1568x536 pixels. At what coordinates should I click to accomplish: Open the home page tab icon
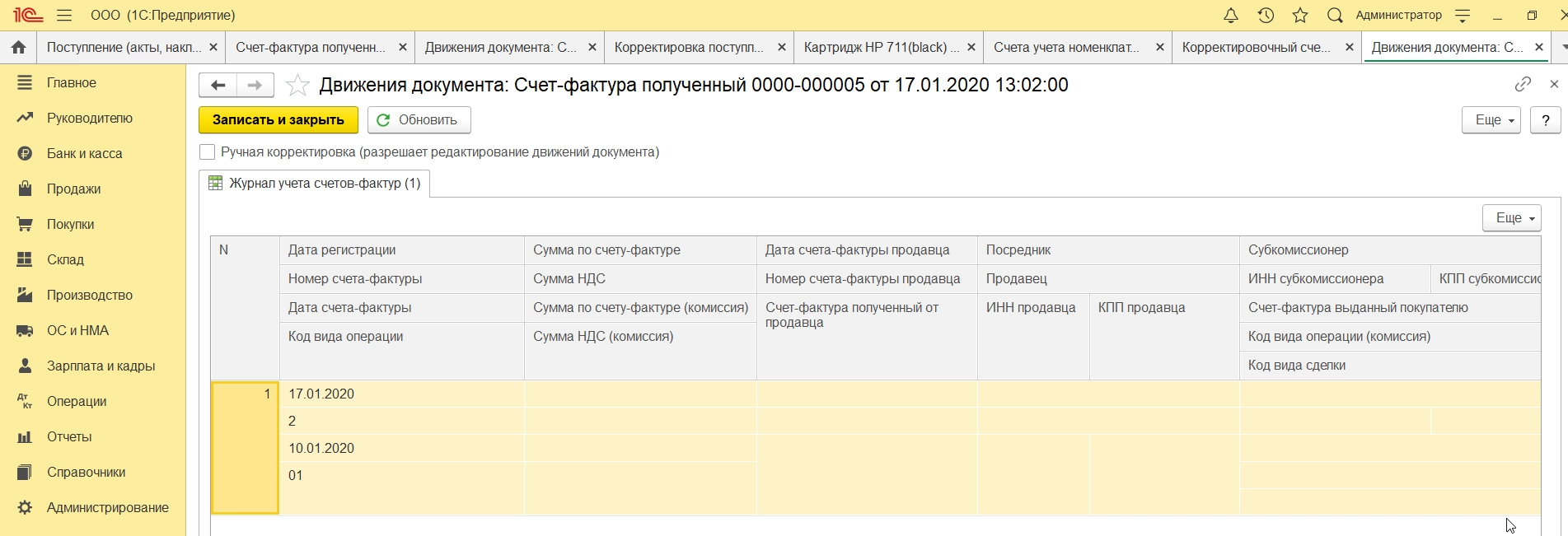pos(18,48)
